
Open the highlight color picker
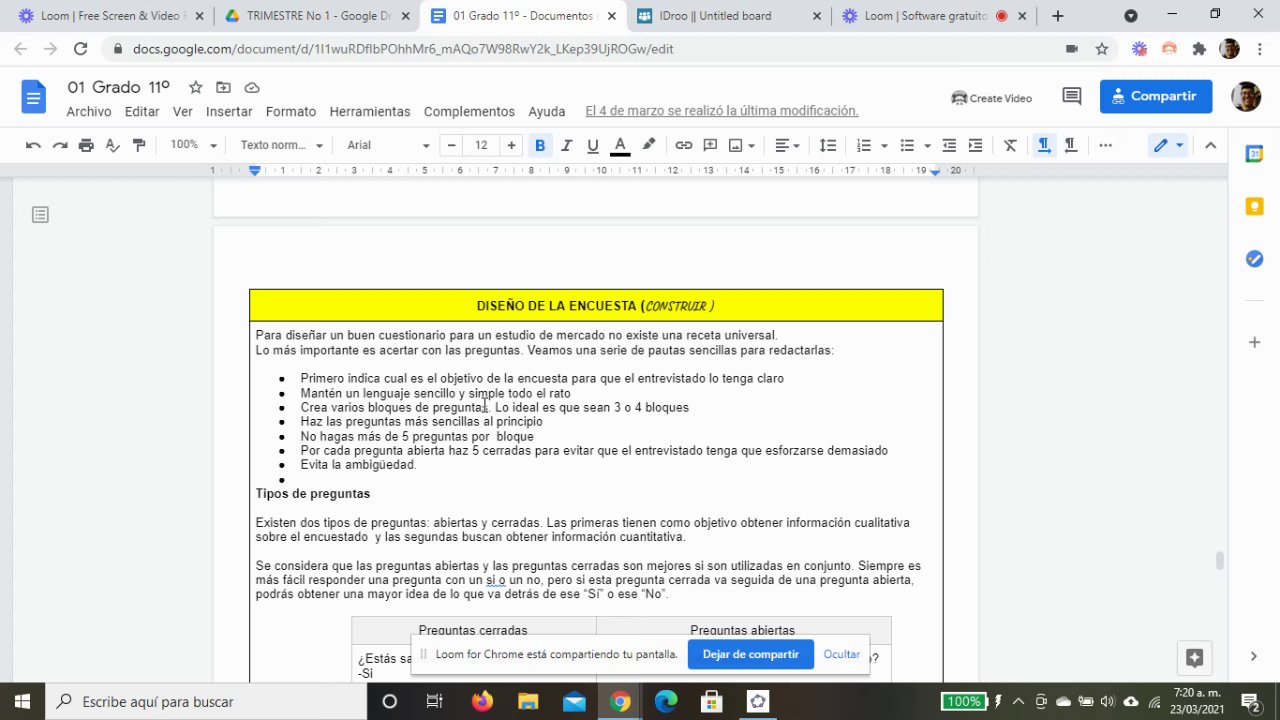pyautogui.click(x=648, y=145)
